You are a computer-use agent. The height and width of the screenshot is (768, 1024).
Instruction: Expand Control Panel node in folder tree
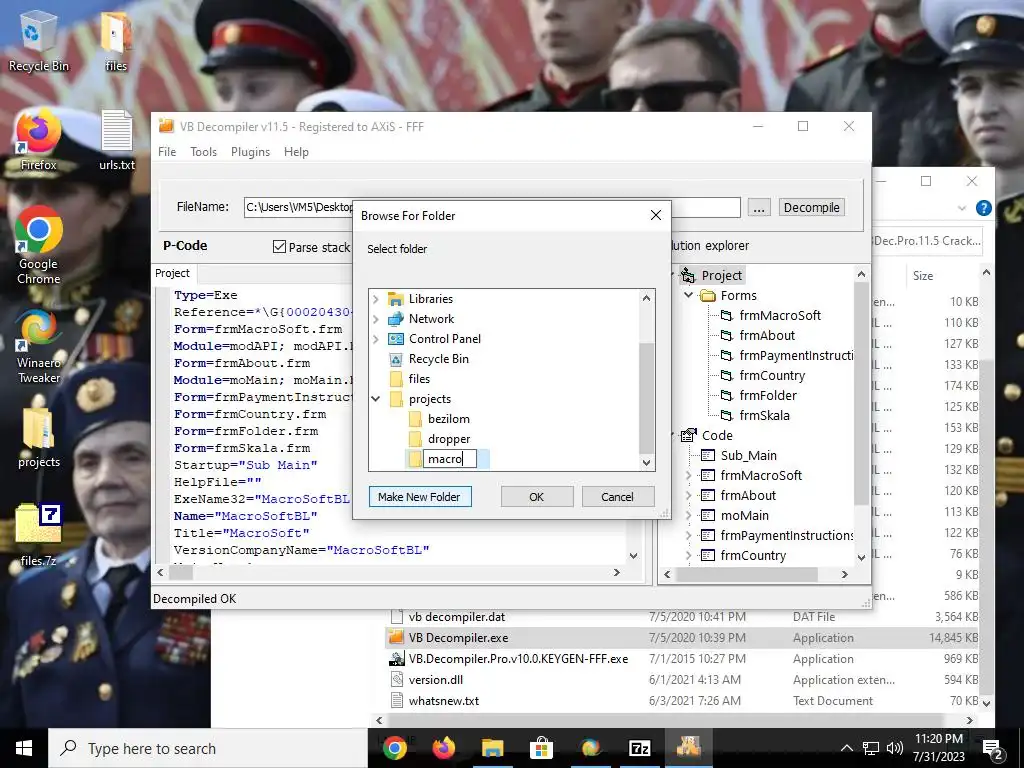pyautogui.click(x=376, y=339)
